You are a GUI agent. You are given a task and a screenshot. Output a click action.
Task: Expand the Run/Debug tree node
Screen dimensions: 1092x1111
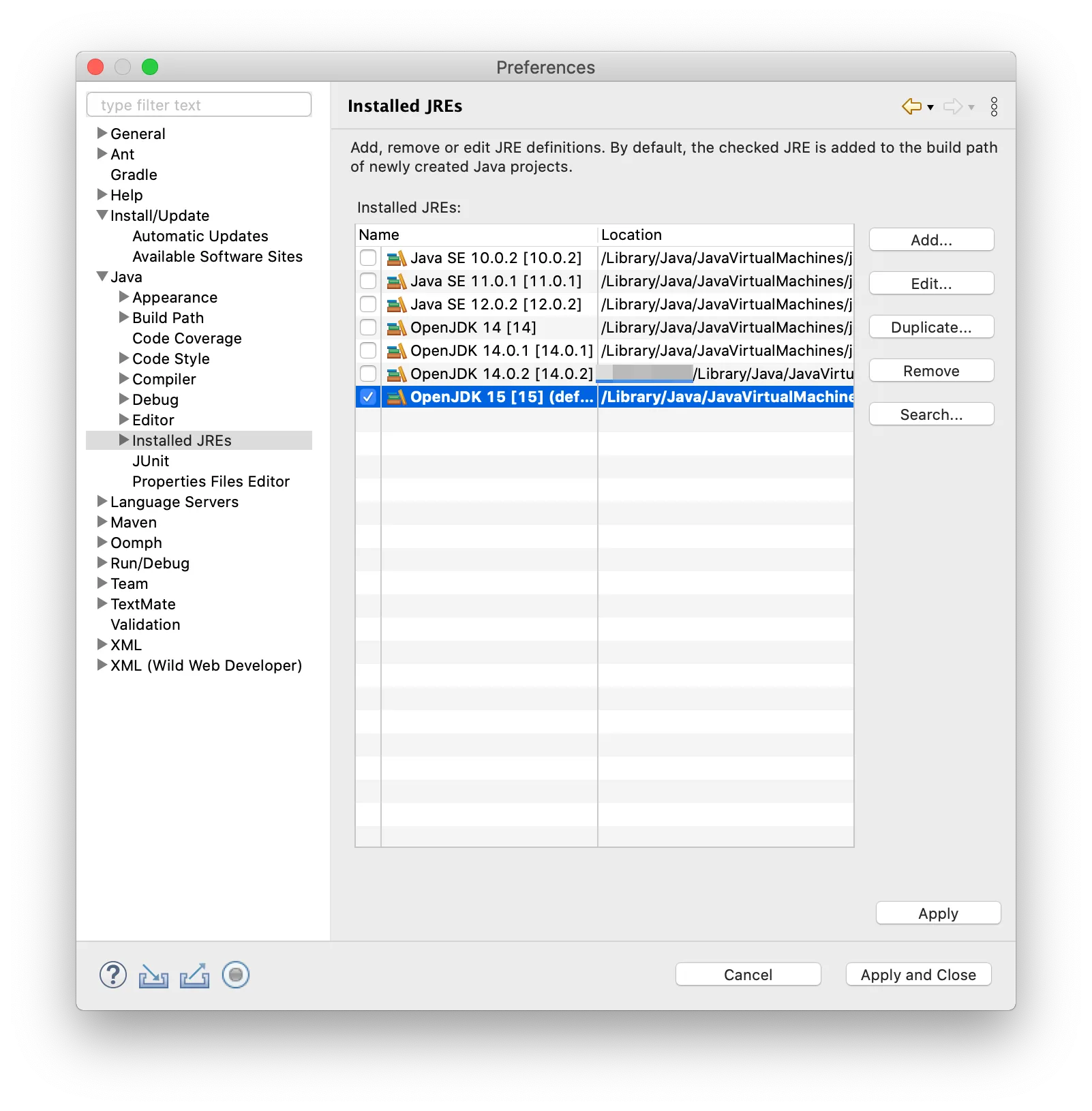tap(102, 562)
